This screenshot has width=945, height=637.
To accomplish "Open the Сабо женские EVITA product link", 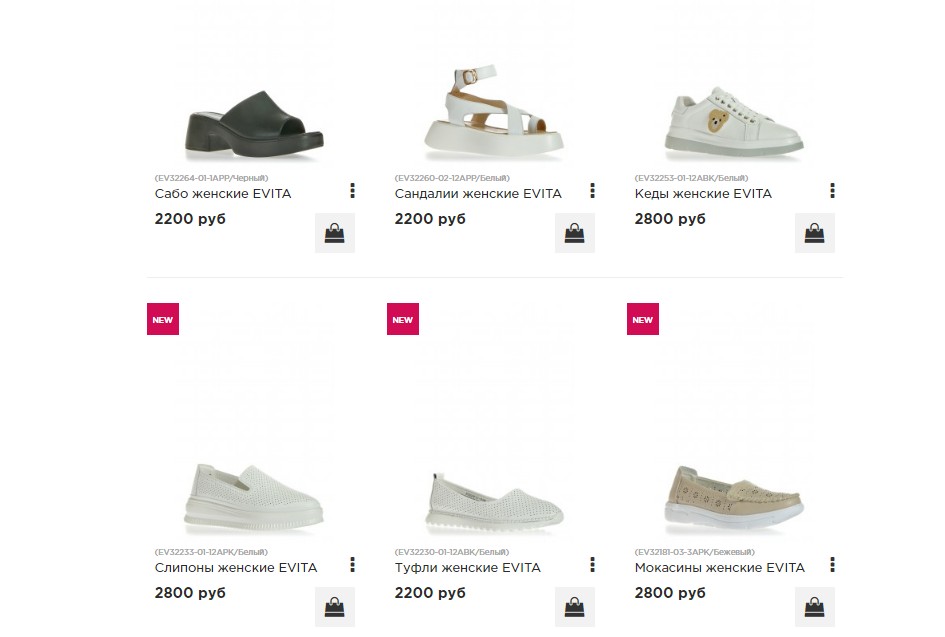I will 223,194.
